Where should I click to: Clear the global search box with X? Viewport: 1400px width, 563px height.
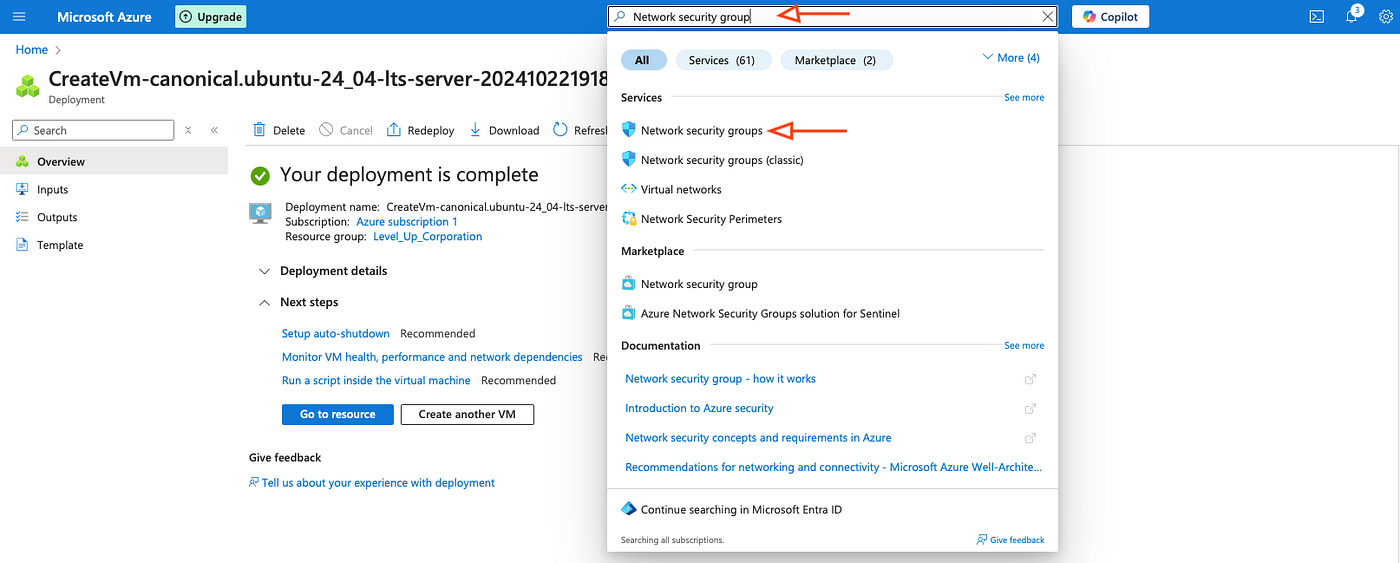[1047, 16]
